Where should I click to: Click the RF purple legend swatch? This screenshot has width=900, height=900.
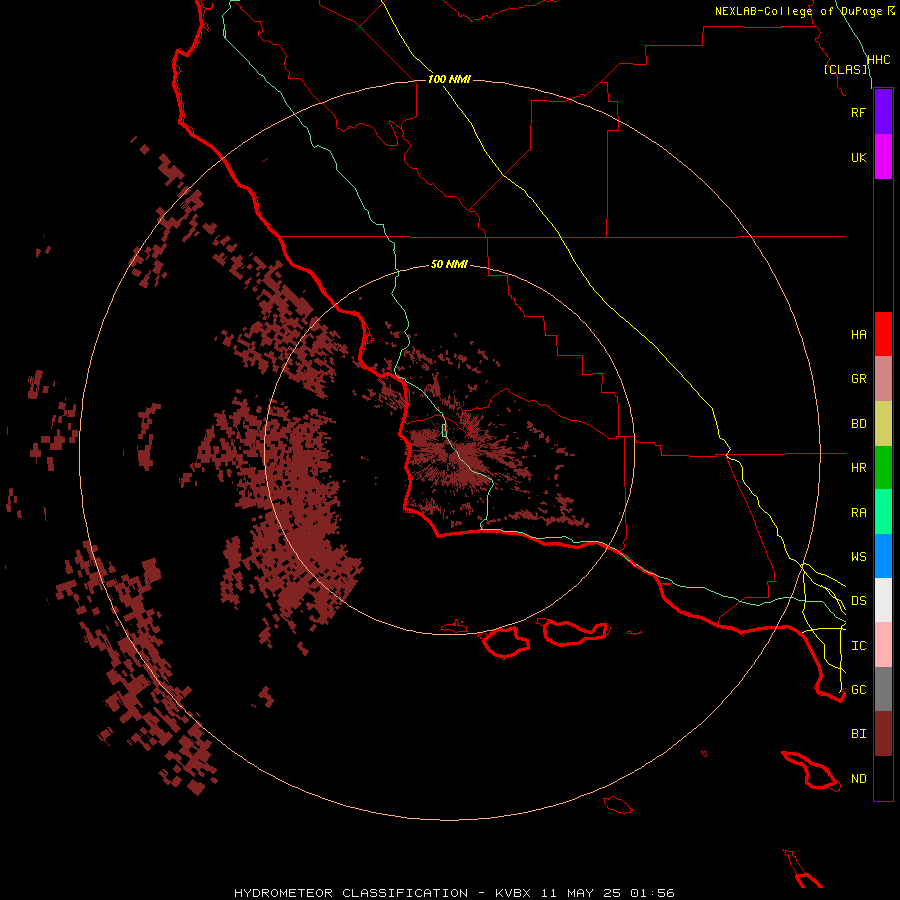pyautogui.click(x=883, y=112)
